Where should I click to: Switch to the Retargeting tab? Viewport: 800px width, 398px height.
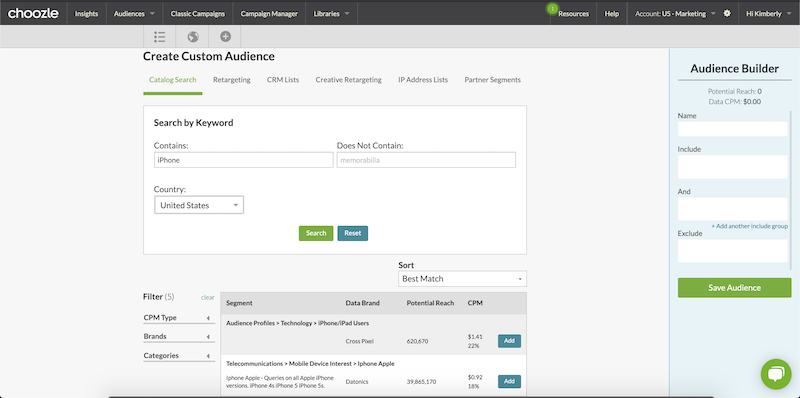coord(232,80)
